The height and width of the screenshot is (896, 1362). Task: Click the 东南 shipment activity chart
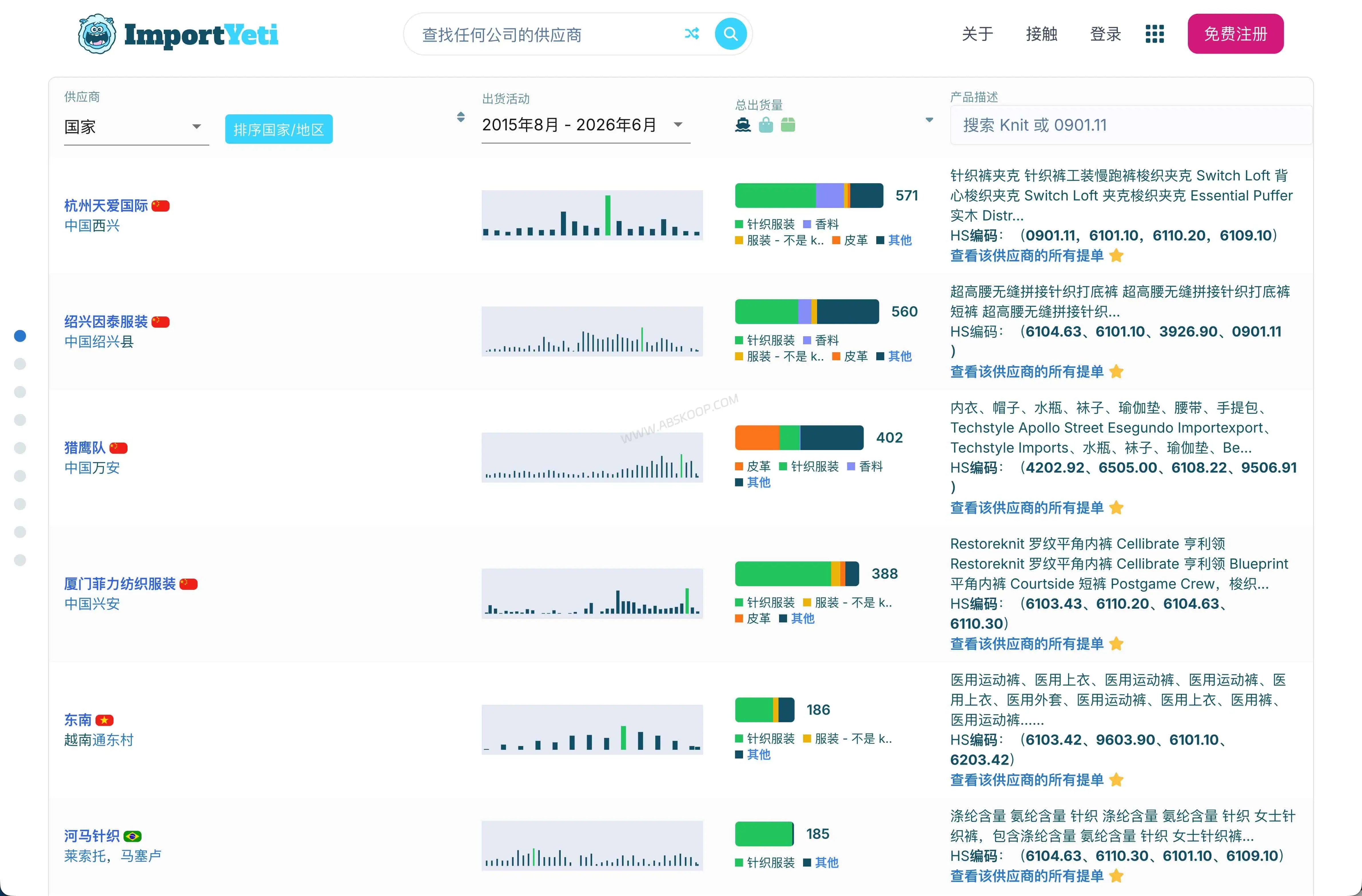tap(592, 730)
